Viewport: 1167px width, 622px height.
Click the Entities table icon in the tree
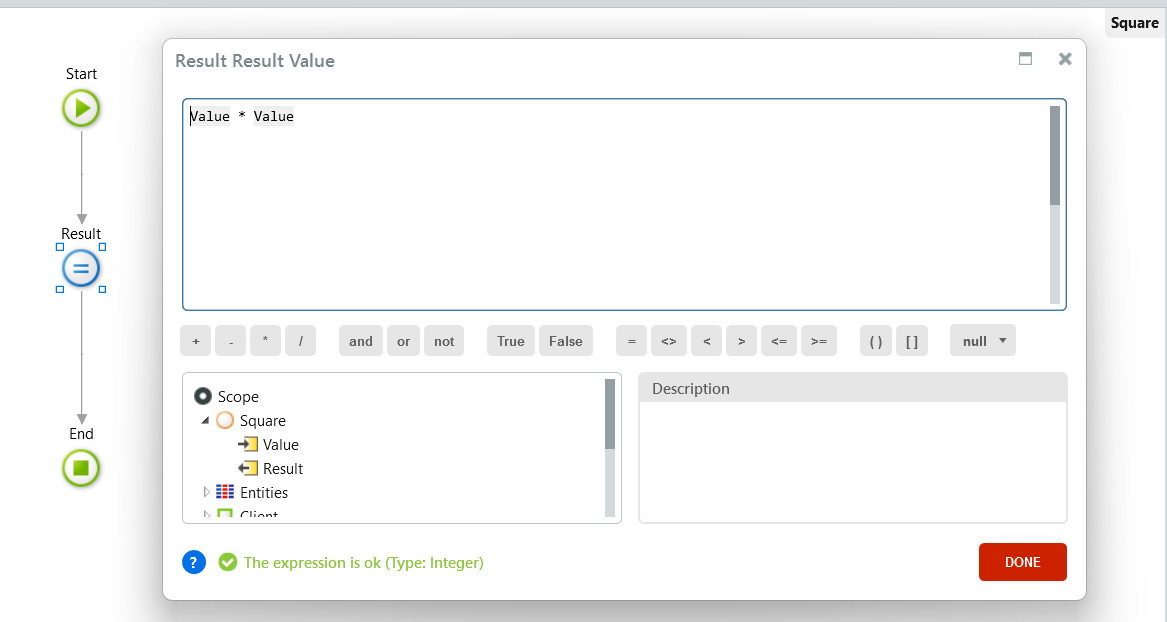[x=226, y=492]
